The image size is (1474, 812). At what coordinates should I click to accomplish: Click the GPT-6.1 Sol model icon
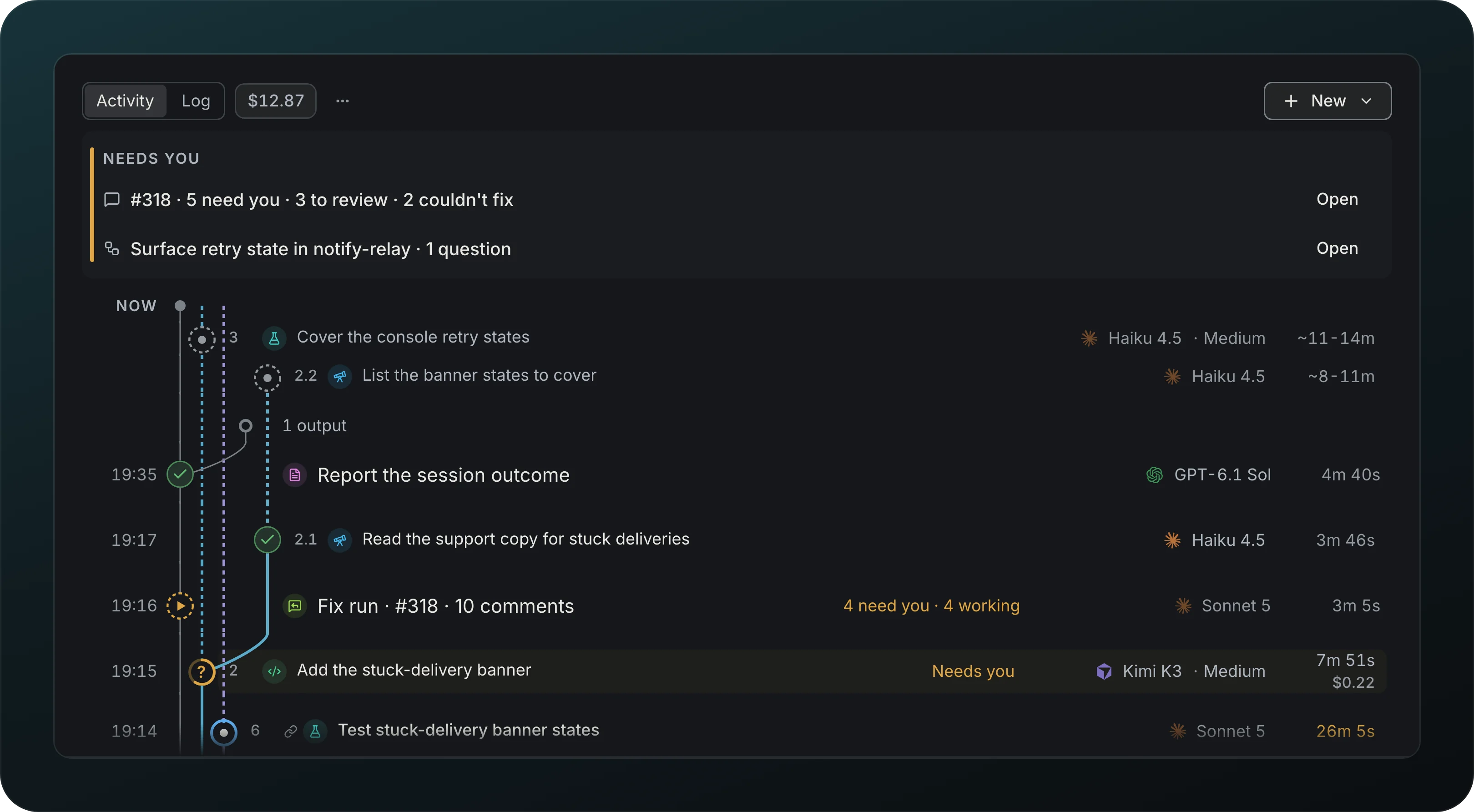tap(1155, 475)
